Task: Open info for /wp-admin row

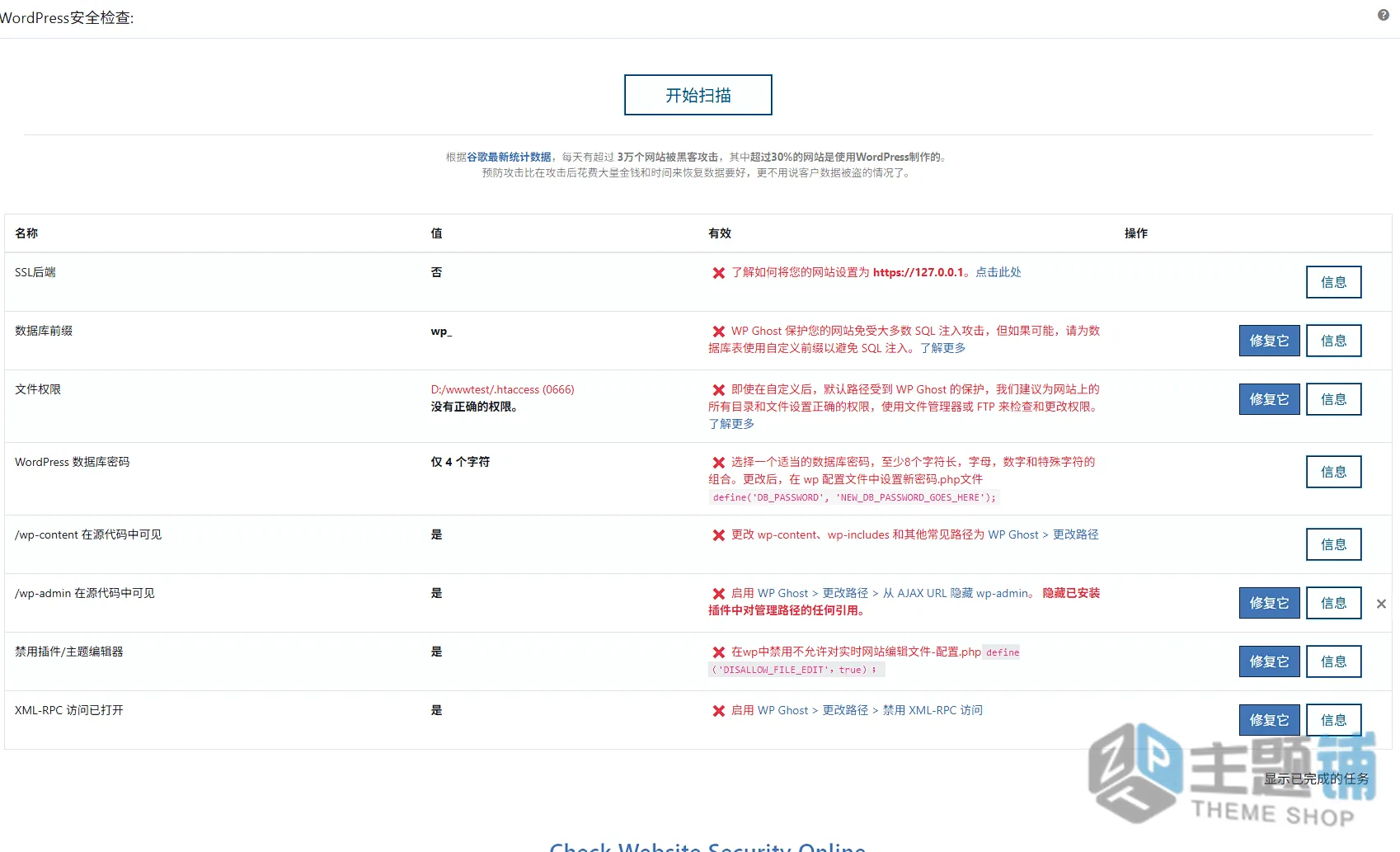Action: (1334, 603)
